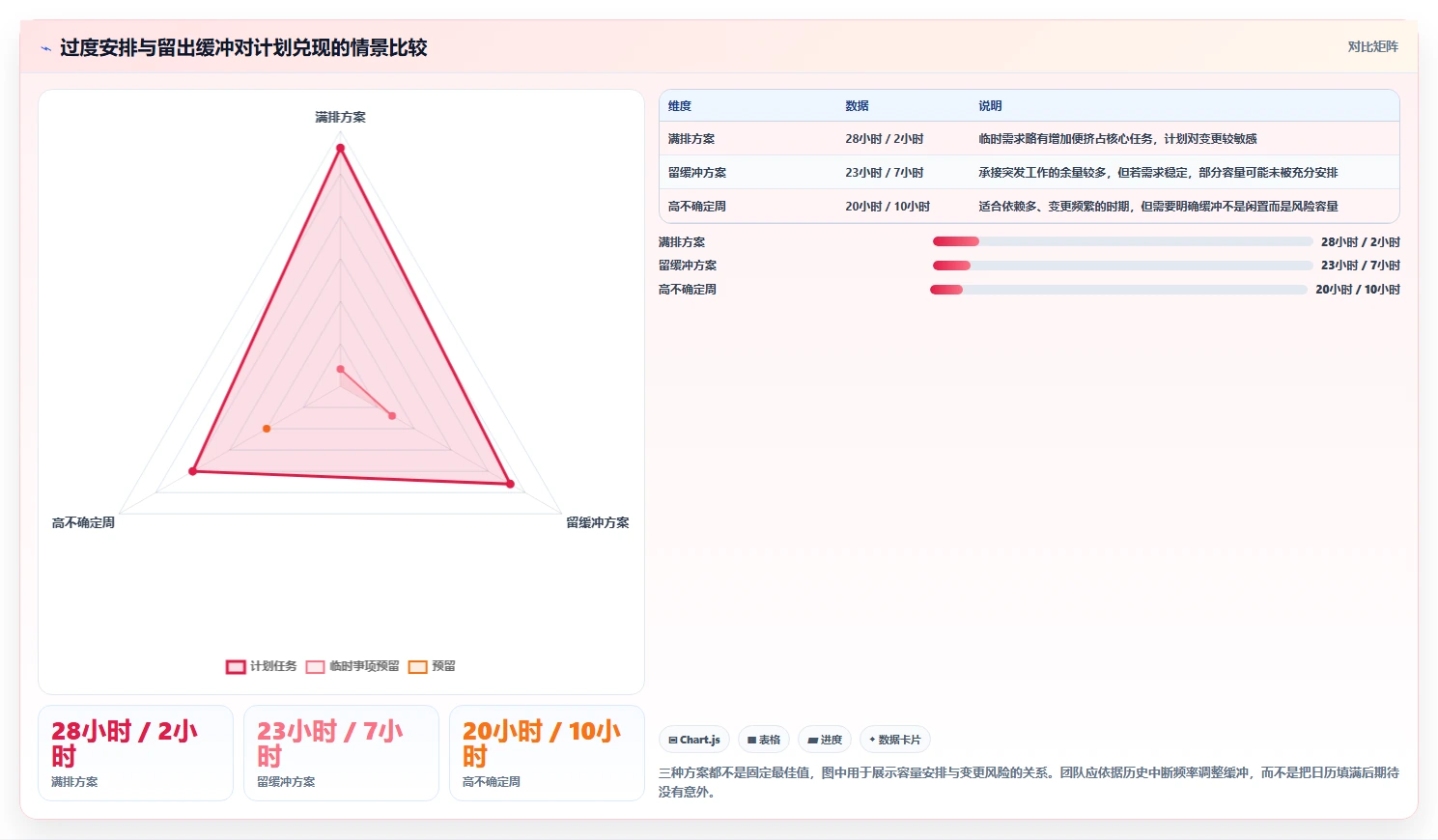Toggle the orange 预留 legend swatch

pyautogui.click(x=417, y=666)
